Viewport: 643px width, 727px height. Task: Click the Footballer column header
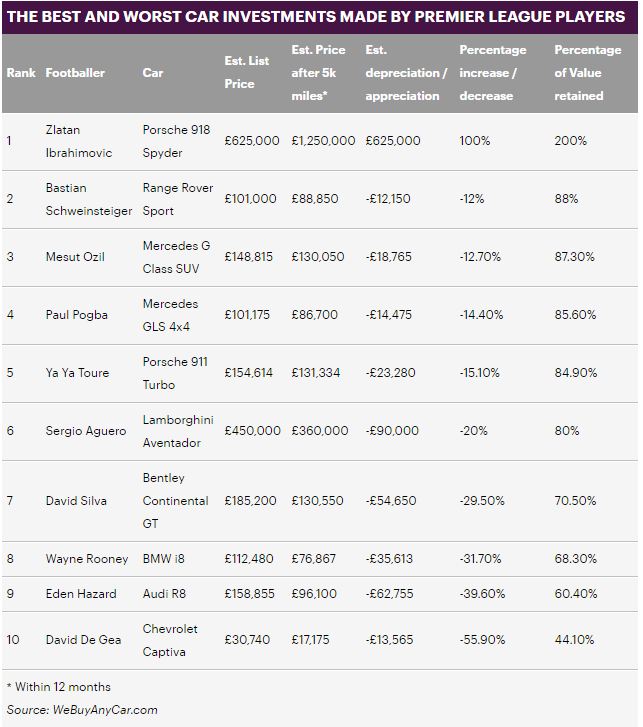pyautogui.click(x=75, y=73)
